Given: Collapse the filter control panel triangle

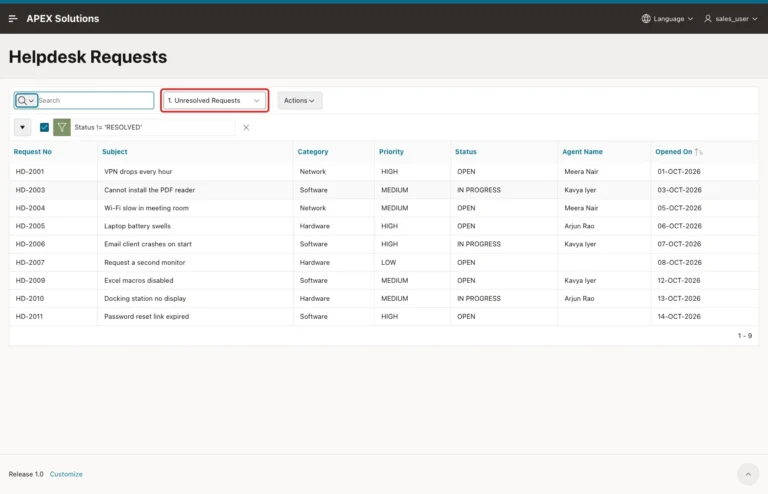Looking at the screenshot, I should 23,127.
